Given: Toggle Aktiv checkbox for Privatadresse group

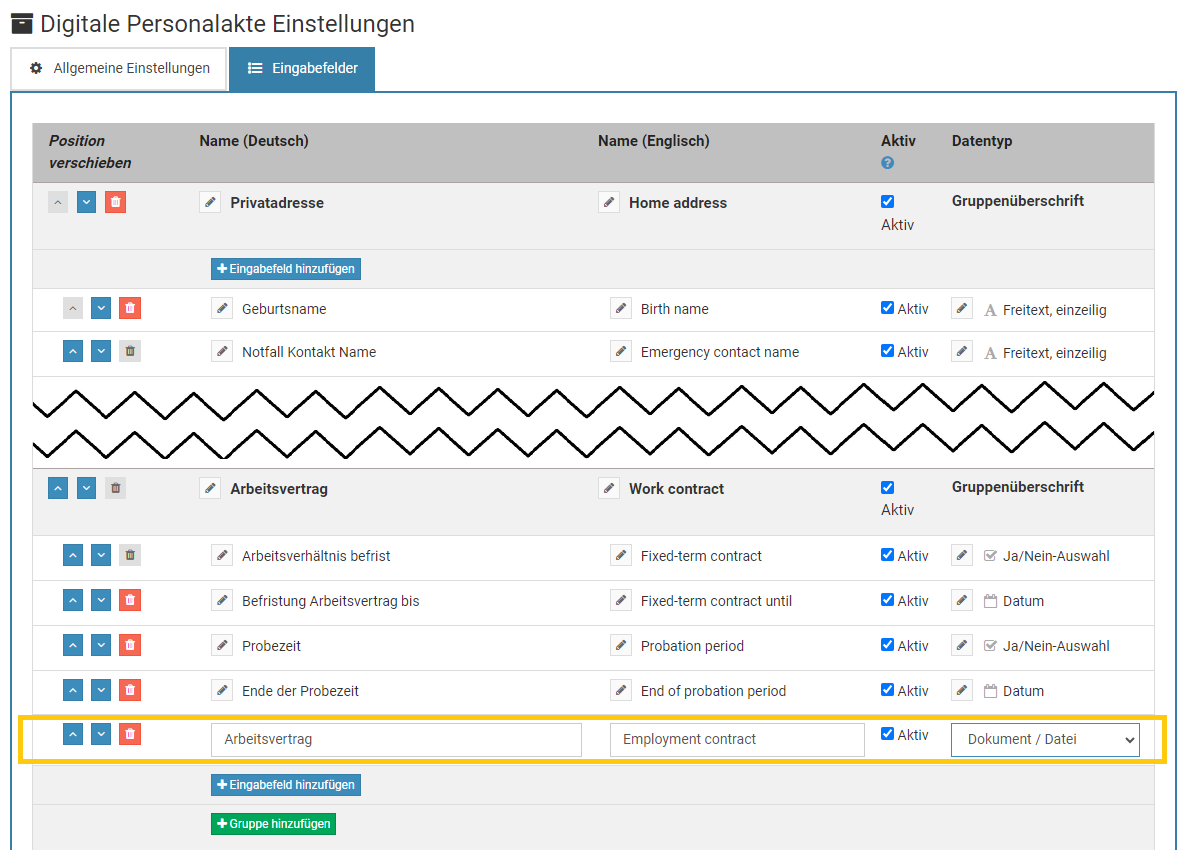Looking at the screenshot, I should [x=887, y=201].
